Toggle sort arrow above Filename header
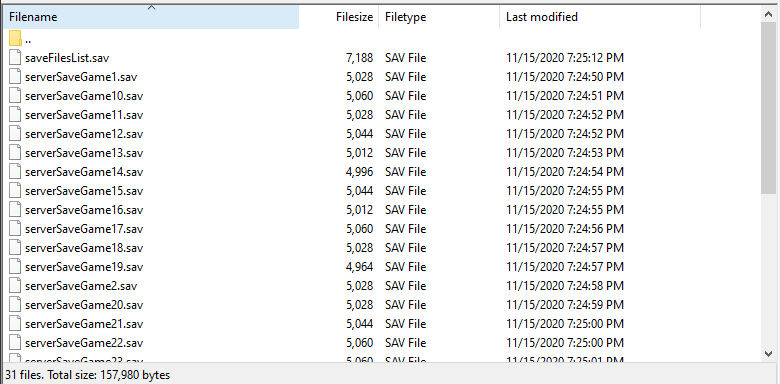780x384 pixels. coord(152,7)
